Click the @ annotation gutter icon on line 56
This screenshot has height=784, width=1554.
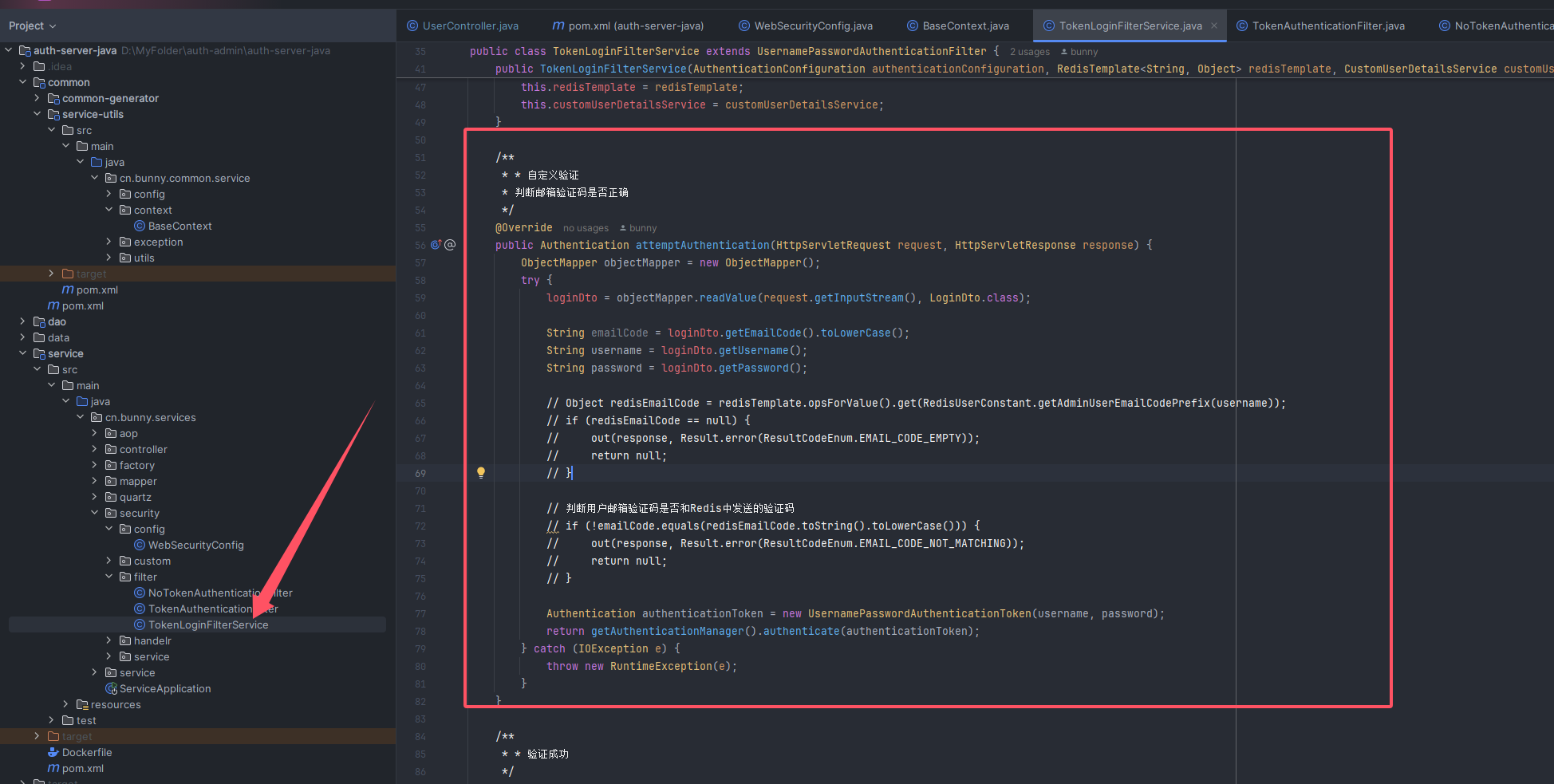(x=450, y=245)
